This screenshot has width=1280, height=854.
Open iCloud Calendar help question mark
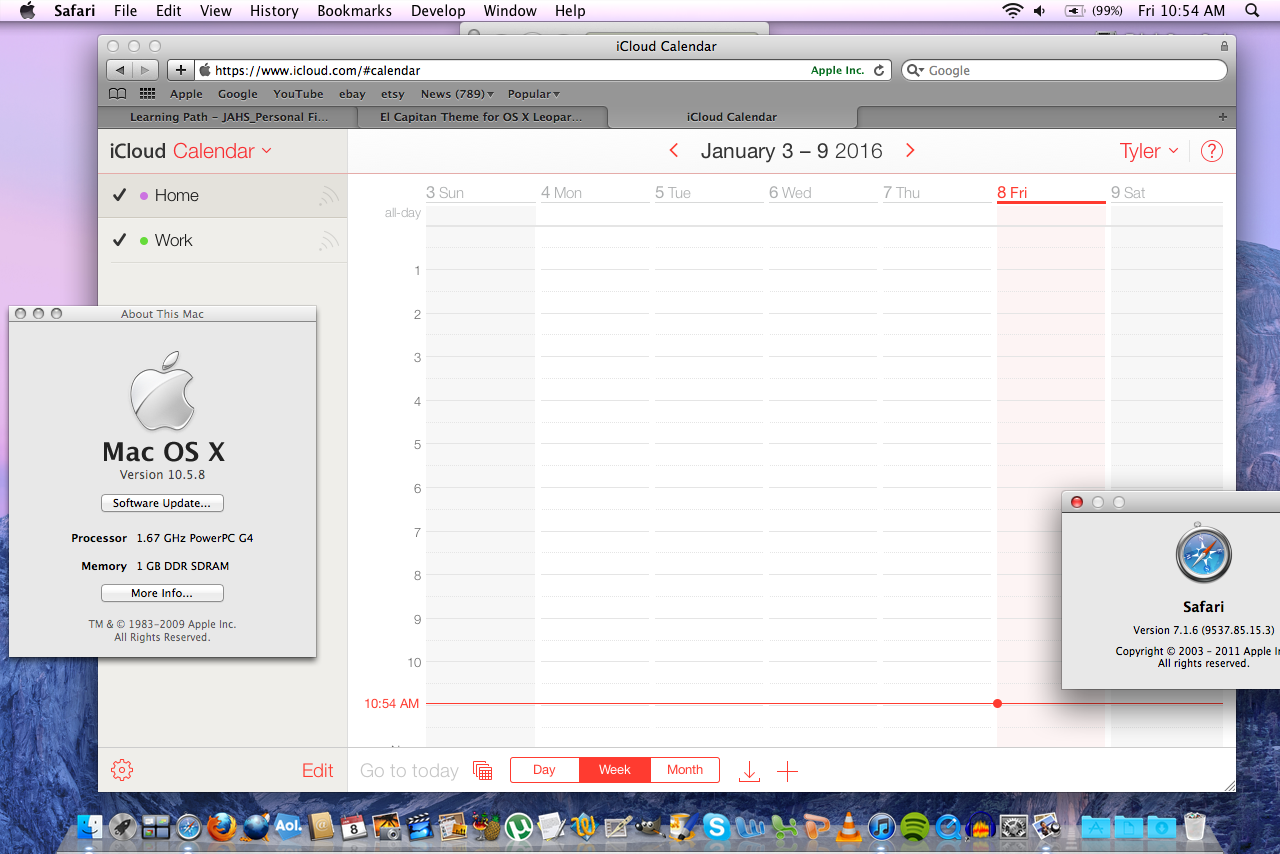1211,151
